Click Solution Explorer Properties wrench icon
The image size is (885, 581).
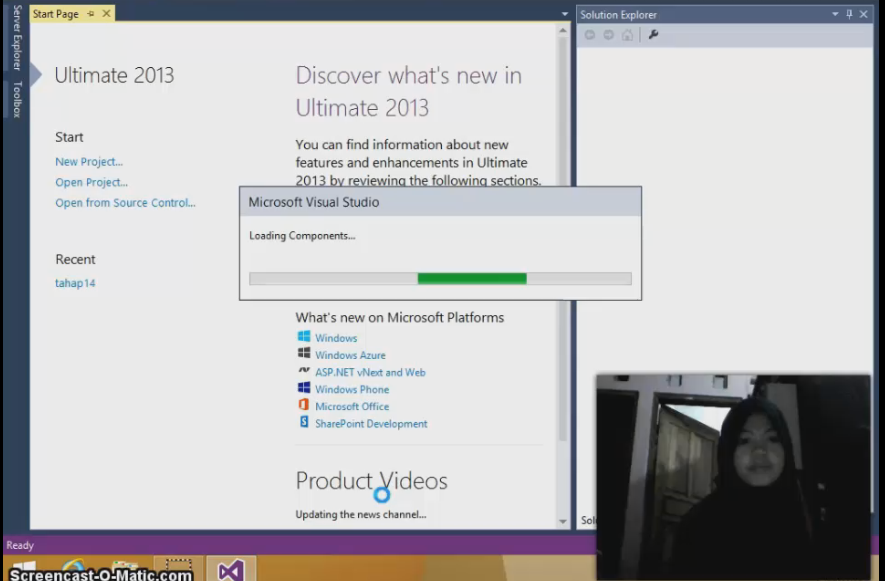[x=654, y=35]
